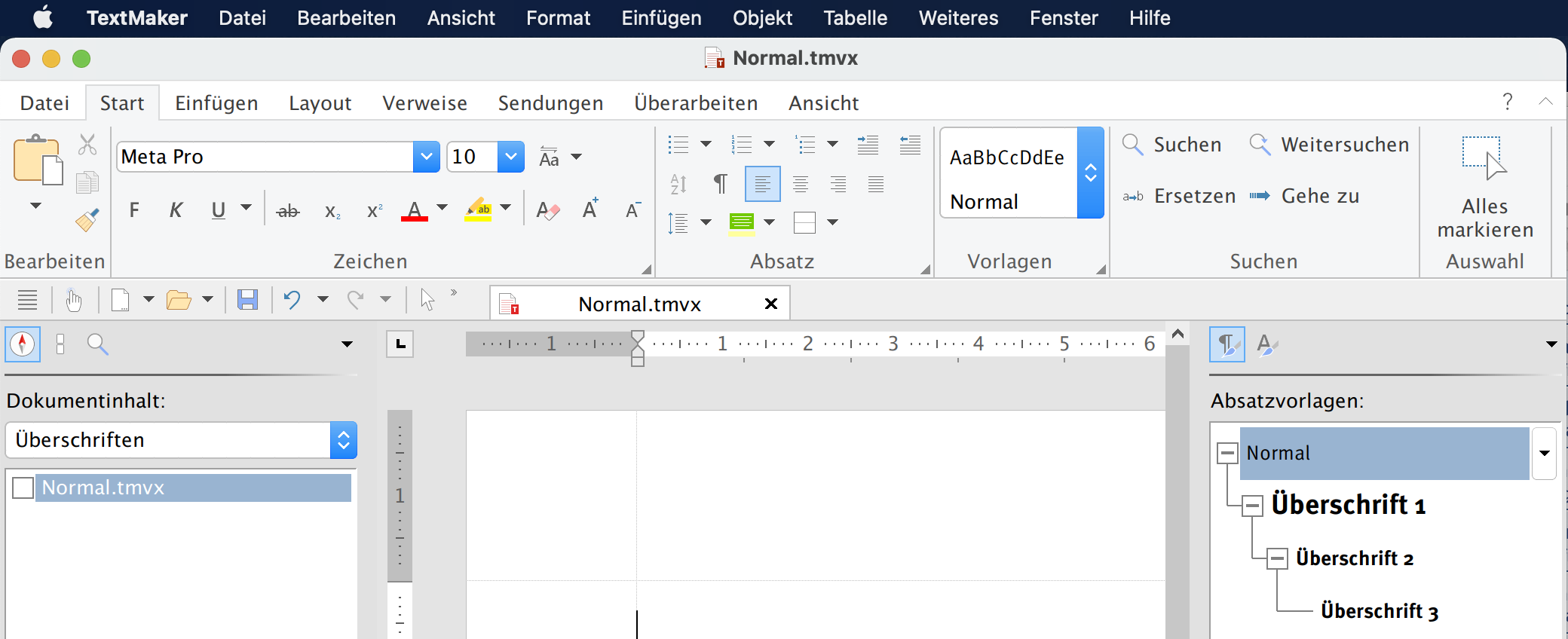Click the Paste clipboard icon
The image size is (1568, 639).
tap(37, 160)
